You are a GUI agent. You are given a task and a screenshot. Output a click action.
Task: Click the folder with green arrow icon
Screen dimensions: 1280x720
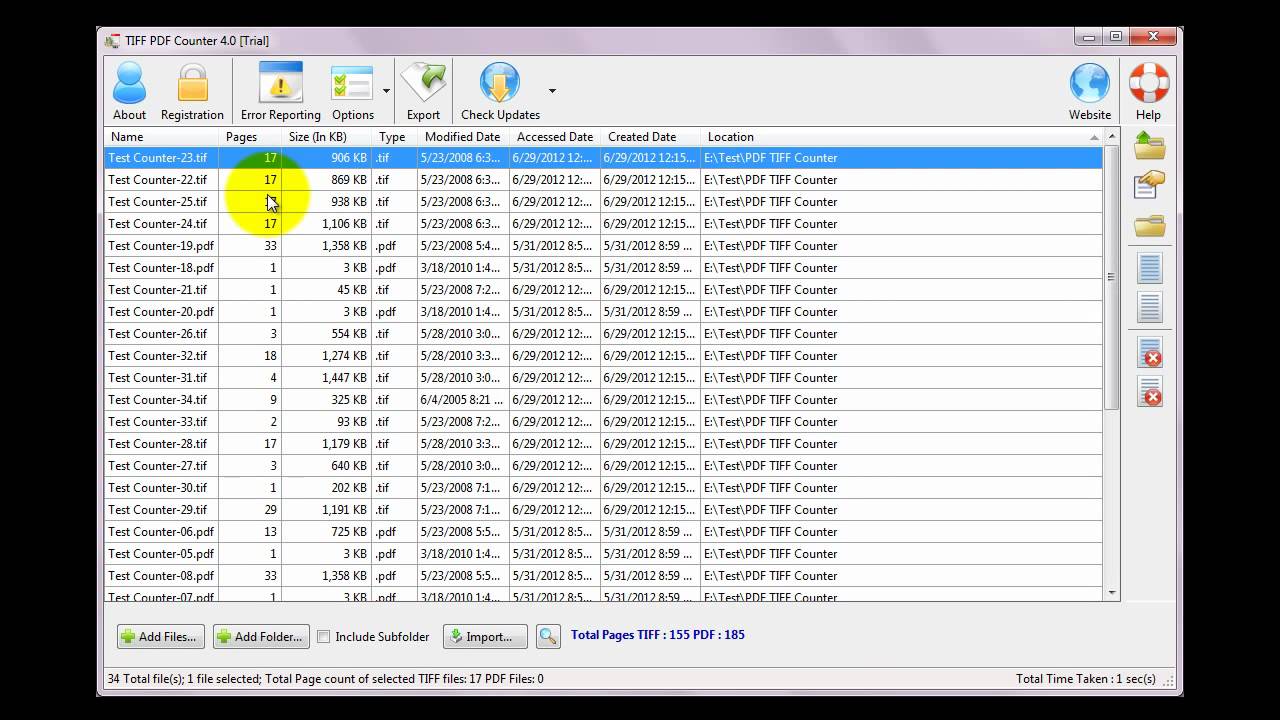1150,147
